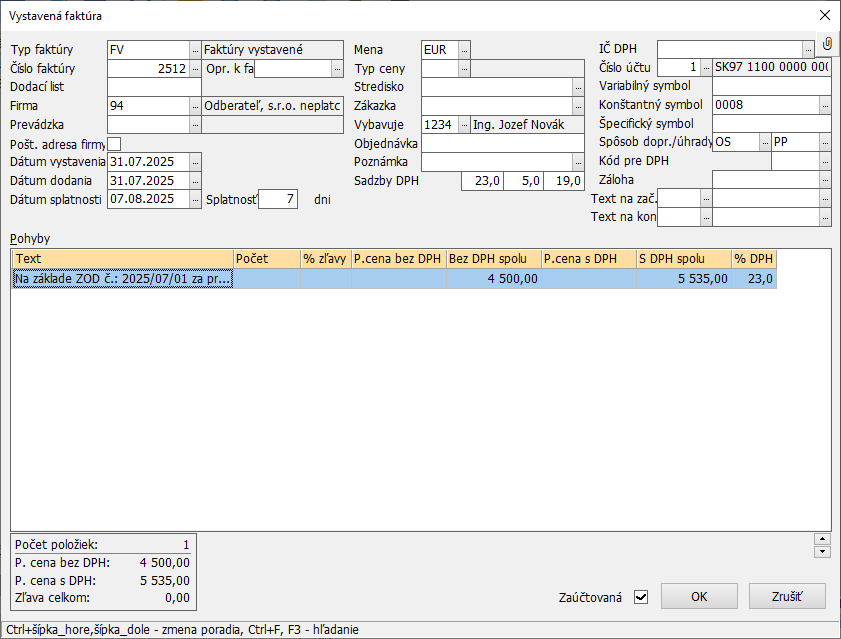The image size is (841, 639).
Task: Open date picker for Dátum splatnosti
Action: 195,200
